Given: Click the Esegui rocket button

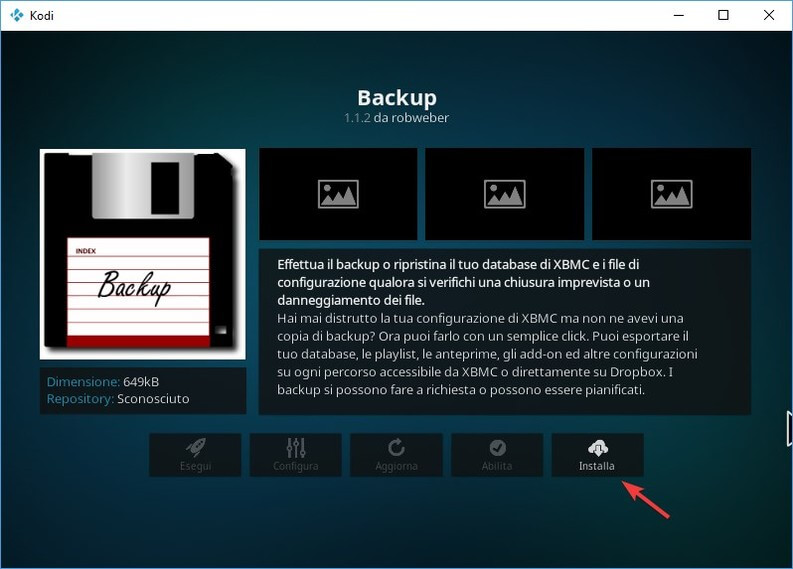Looking at the screenshot, I should point(195,455).
